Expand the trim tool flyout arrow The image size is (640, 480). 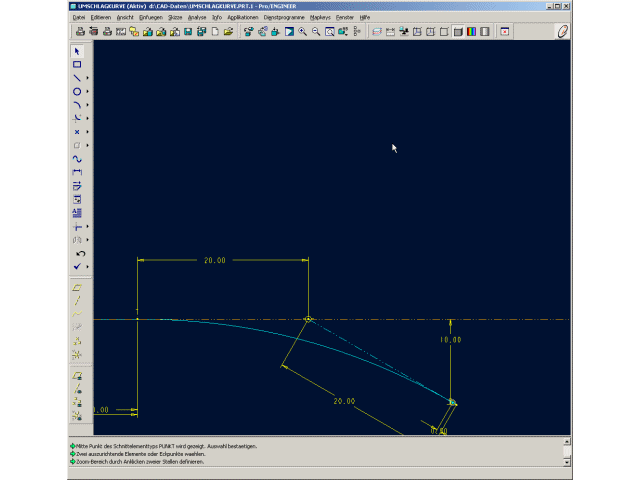coord(87,227)
